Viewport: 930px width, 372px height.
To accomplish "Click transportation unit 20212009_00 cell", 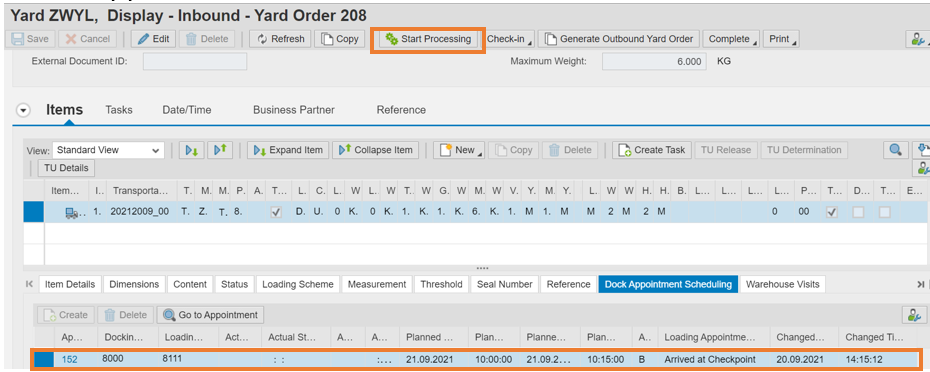I will [x=140, y=212].
